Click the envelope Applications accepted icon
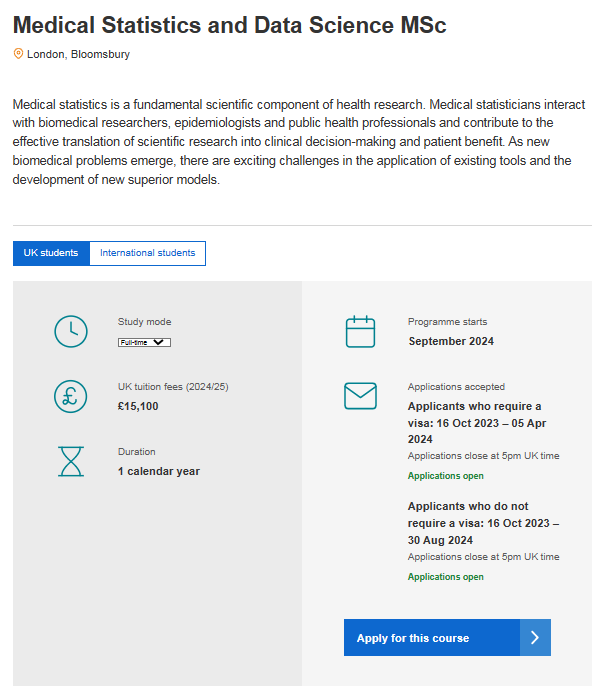This screenshot has height=697, width=602. (x=360, y=396)
